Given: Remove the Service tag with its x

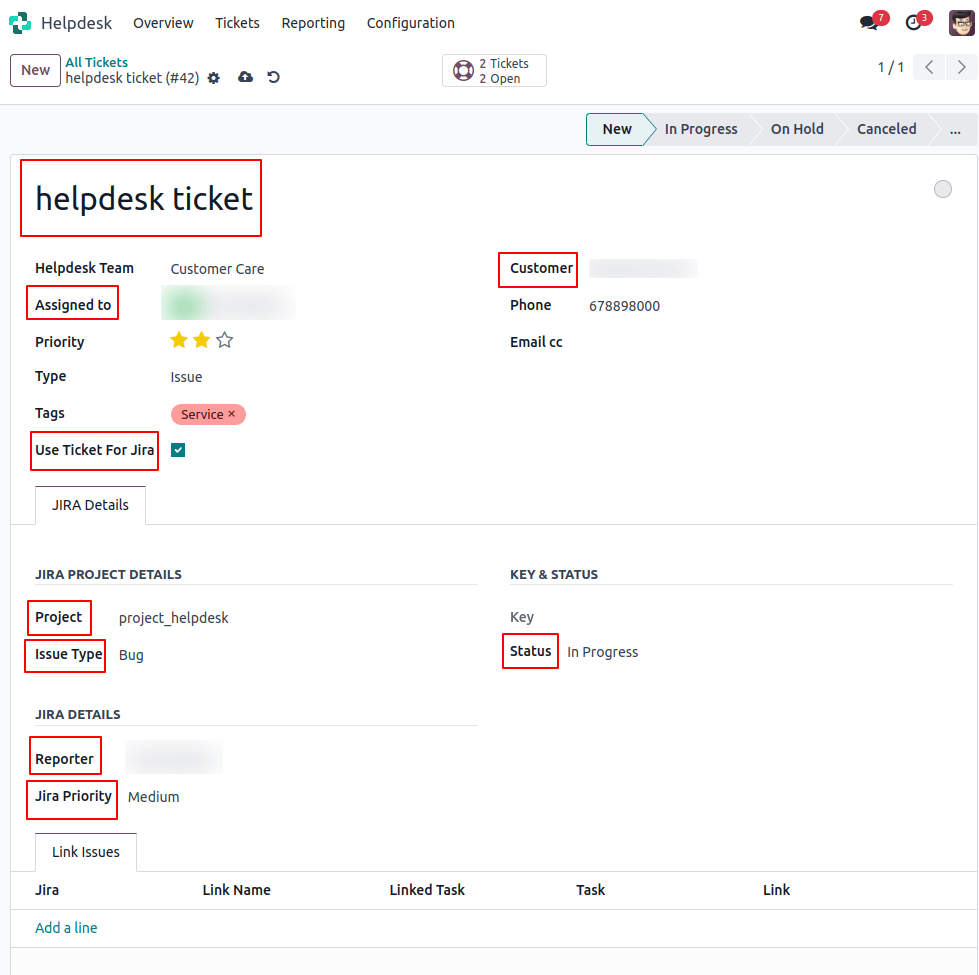Looking at the screenshot, I should point(232,414).
